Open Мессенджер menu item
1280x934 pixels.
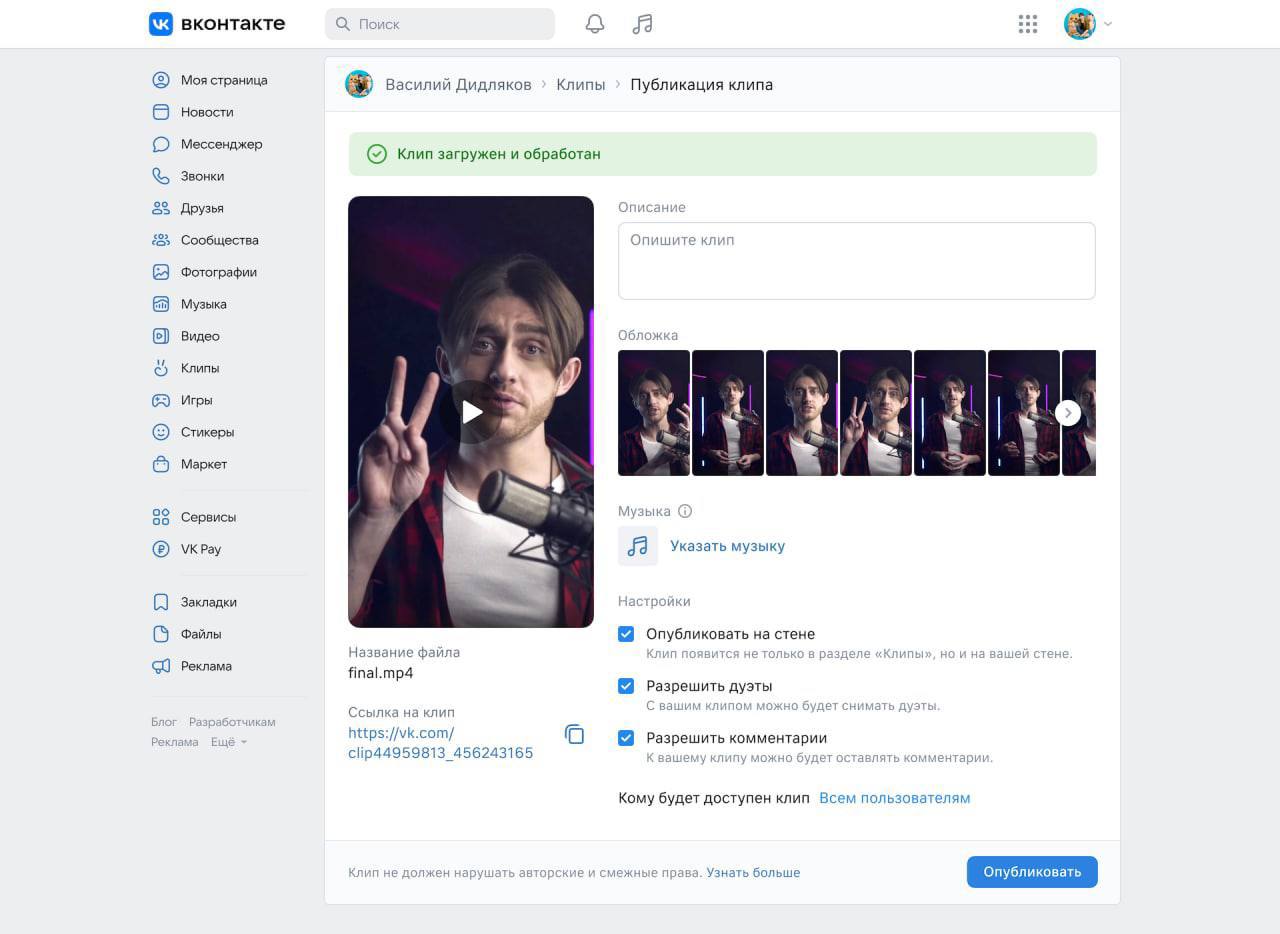tap(222, 144)
